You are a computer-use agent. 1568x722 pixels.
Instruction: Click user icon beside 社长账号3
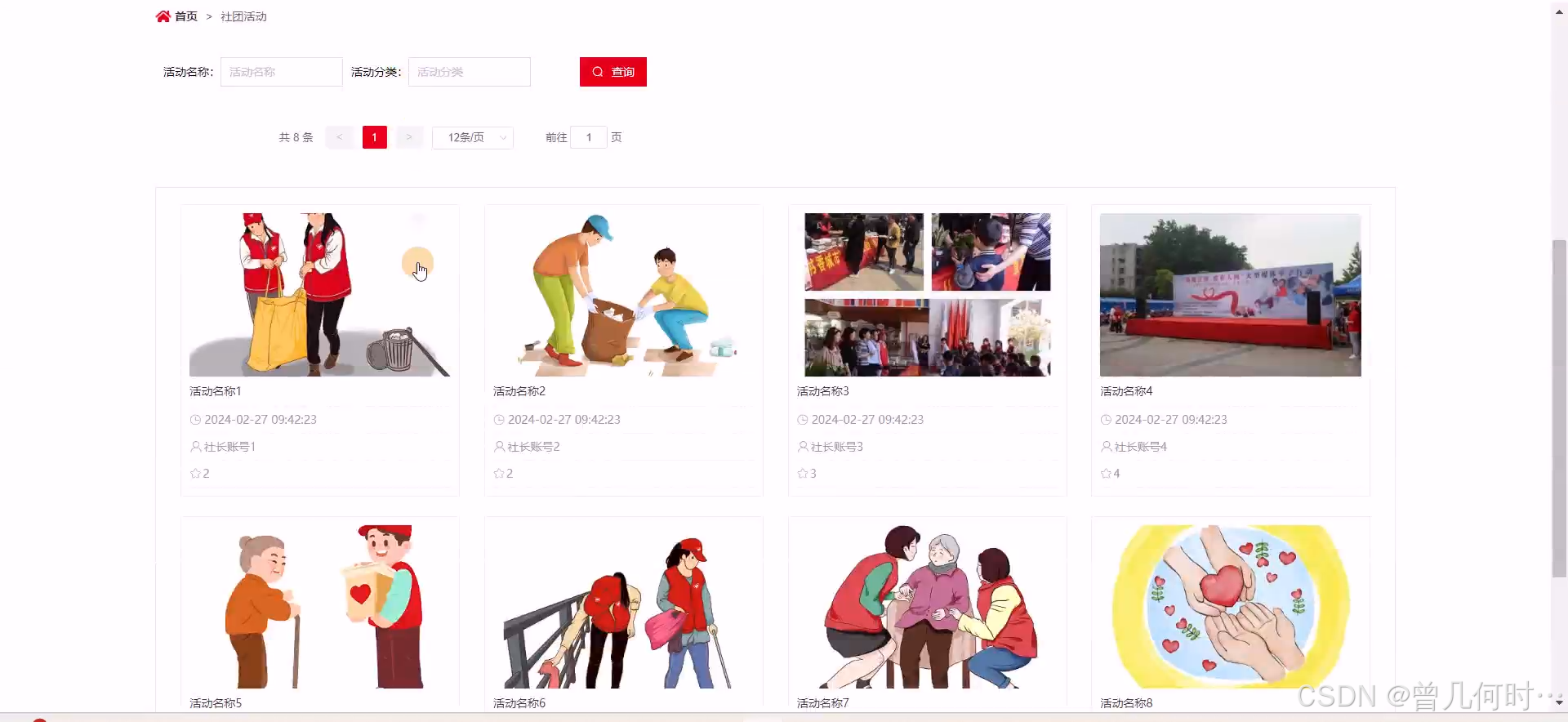point(804,447)
